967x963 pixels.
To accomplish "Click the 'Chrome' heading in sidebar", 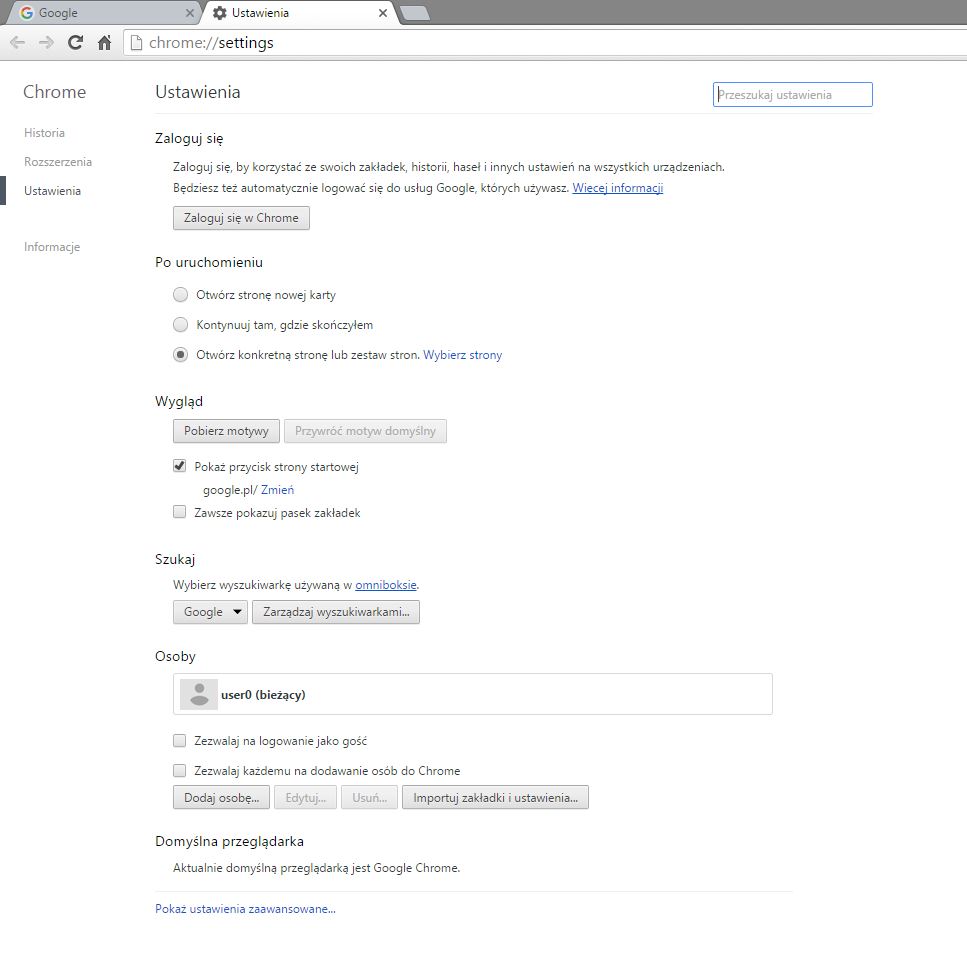I will click(54, 92).
